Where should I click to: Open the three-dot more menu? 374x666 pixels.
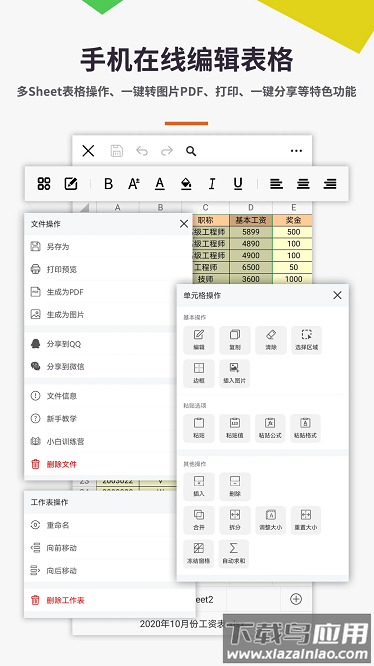[296, 151]
